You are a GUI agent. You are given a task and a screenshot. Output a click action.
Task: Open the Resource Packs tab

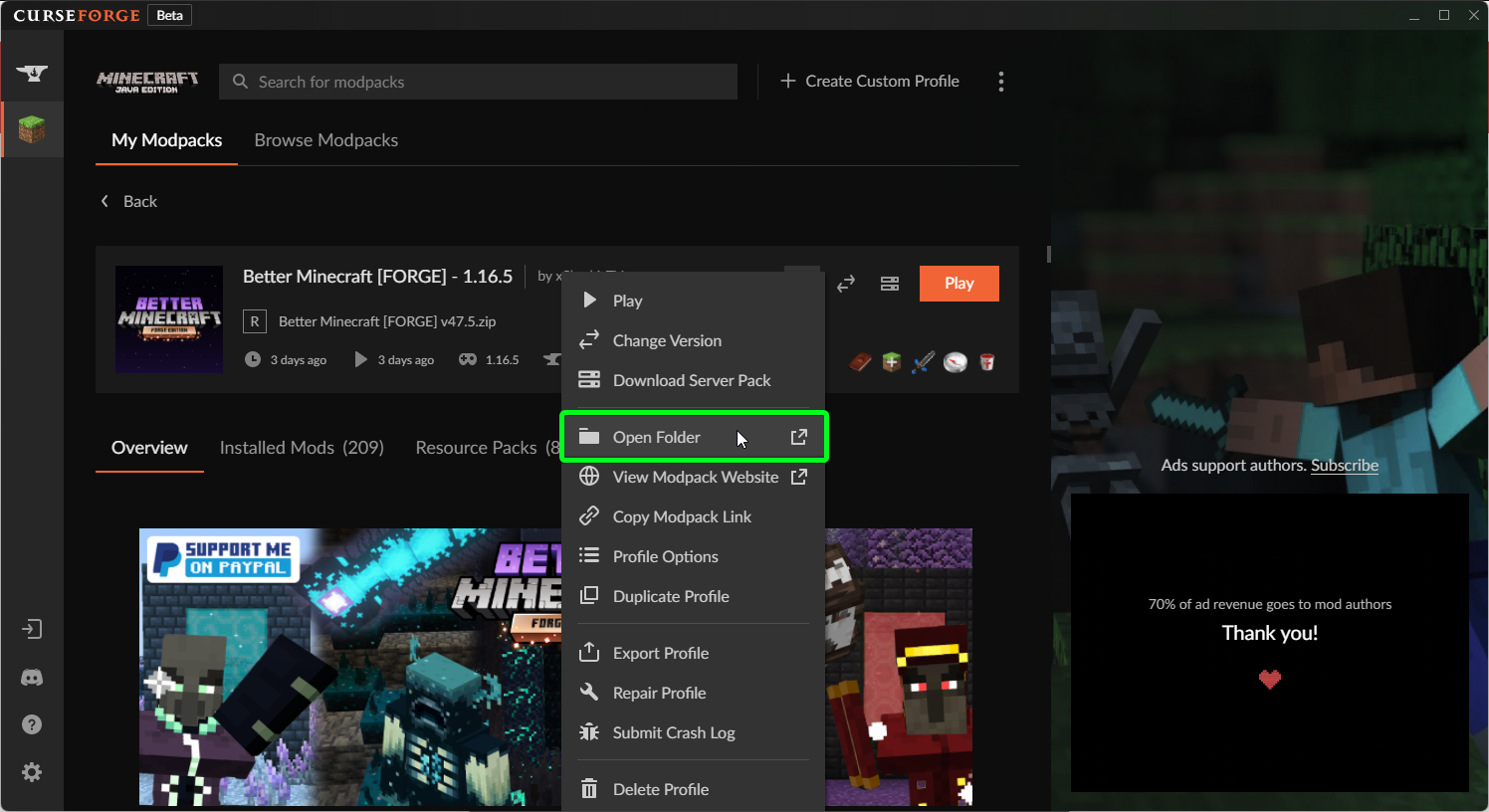[x=488, y=448]
